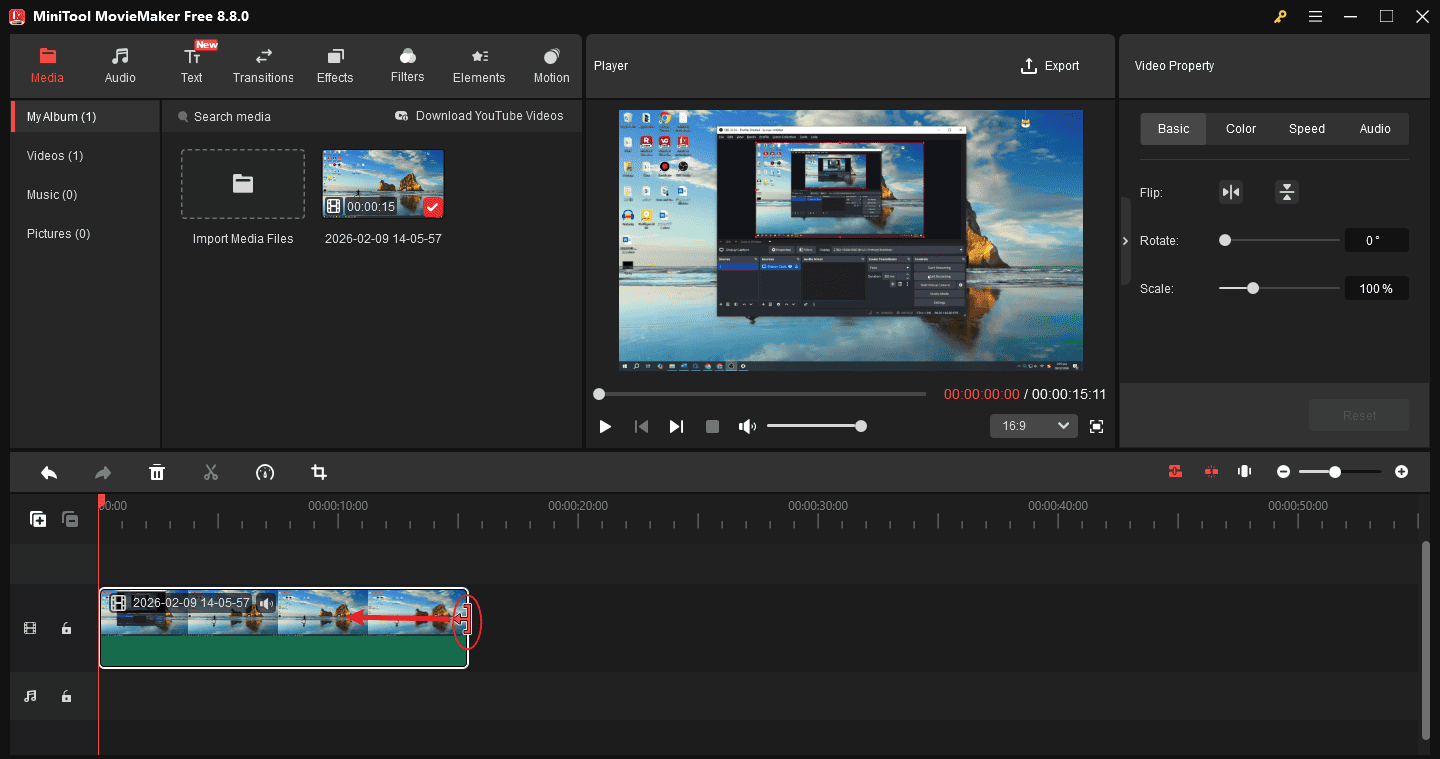1440x759 pixels.
Task: Enter full screen preview mode
Action: coord(1096,426)
